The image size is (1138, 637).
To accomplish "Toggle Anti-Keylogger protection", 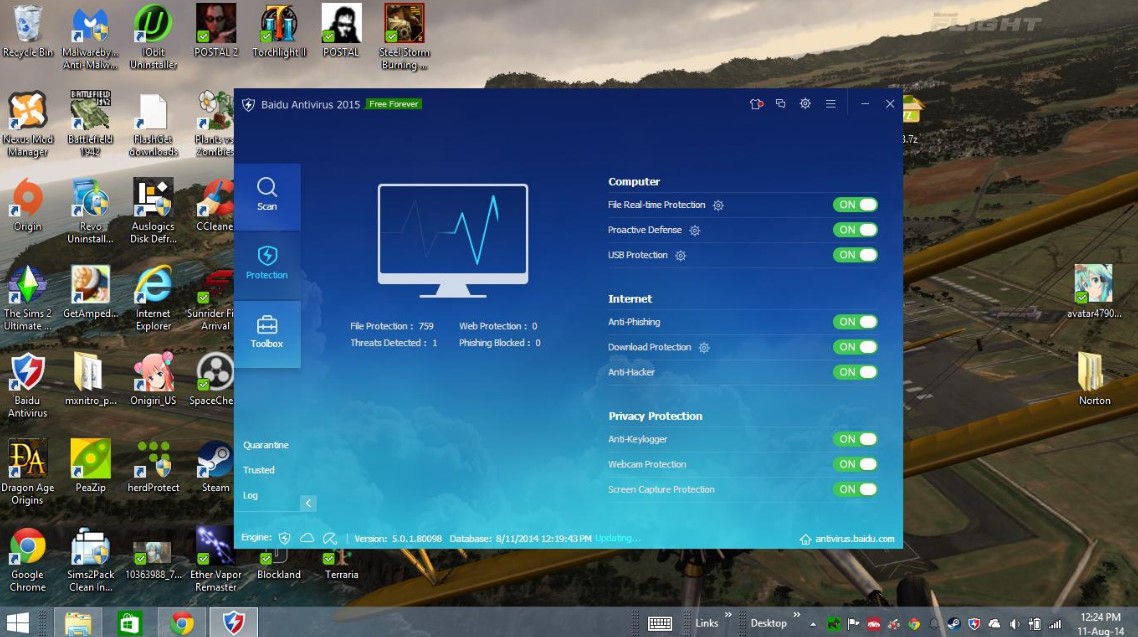I will (x=855, y=439).
